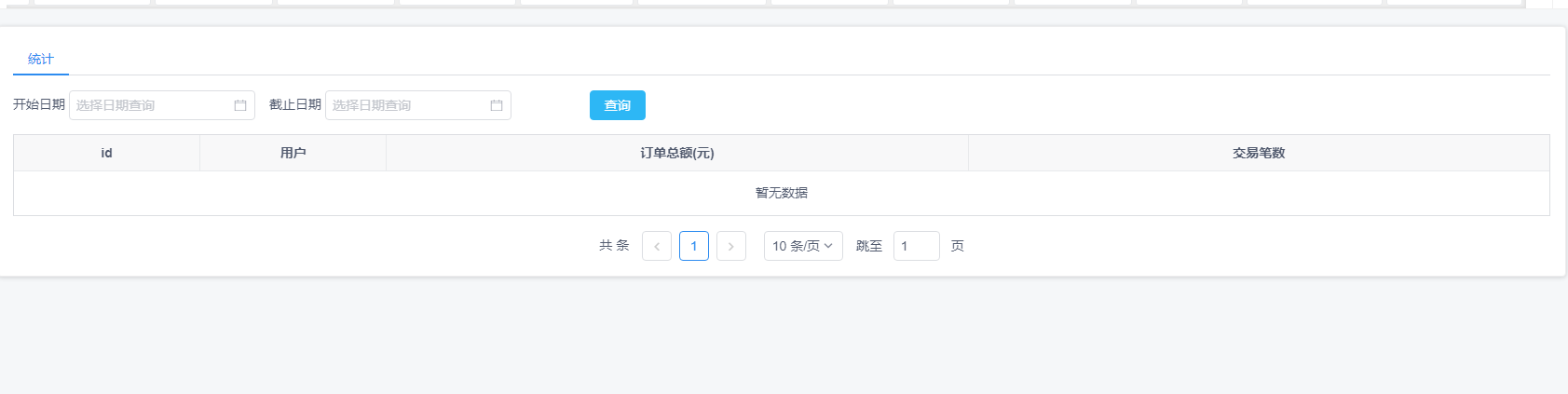The height and width of the screenshot is (394, 1568).
Task: Open the 统计 tab
Action: (x=41, y=60)
